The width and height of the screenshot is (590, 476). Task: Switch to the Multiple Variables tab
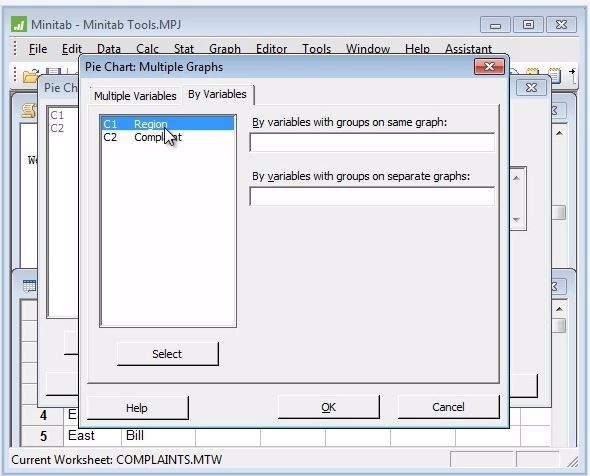pos(135,96)
